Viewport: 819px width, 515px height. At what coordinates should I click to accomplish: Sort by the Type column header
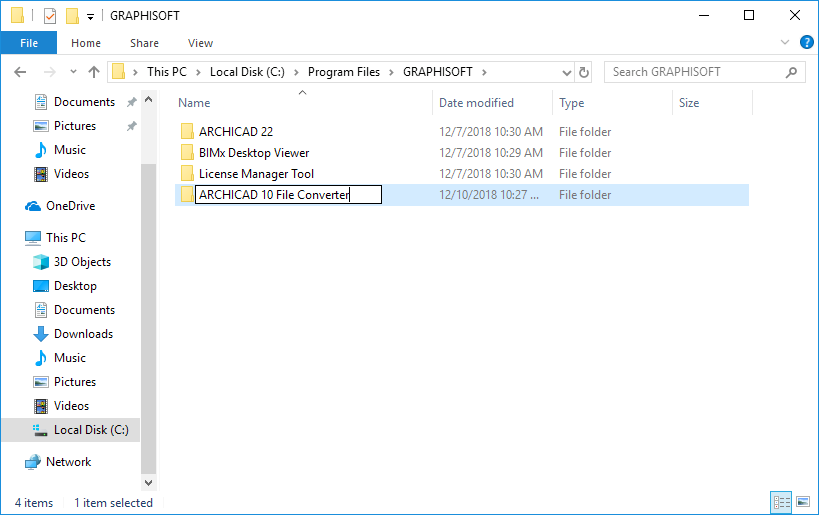(x=571, y=103)
